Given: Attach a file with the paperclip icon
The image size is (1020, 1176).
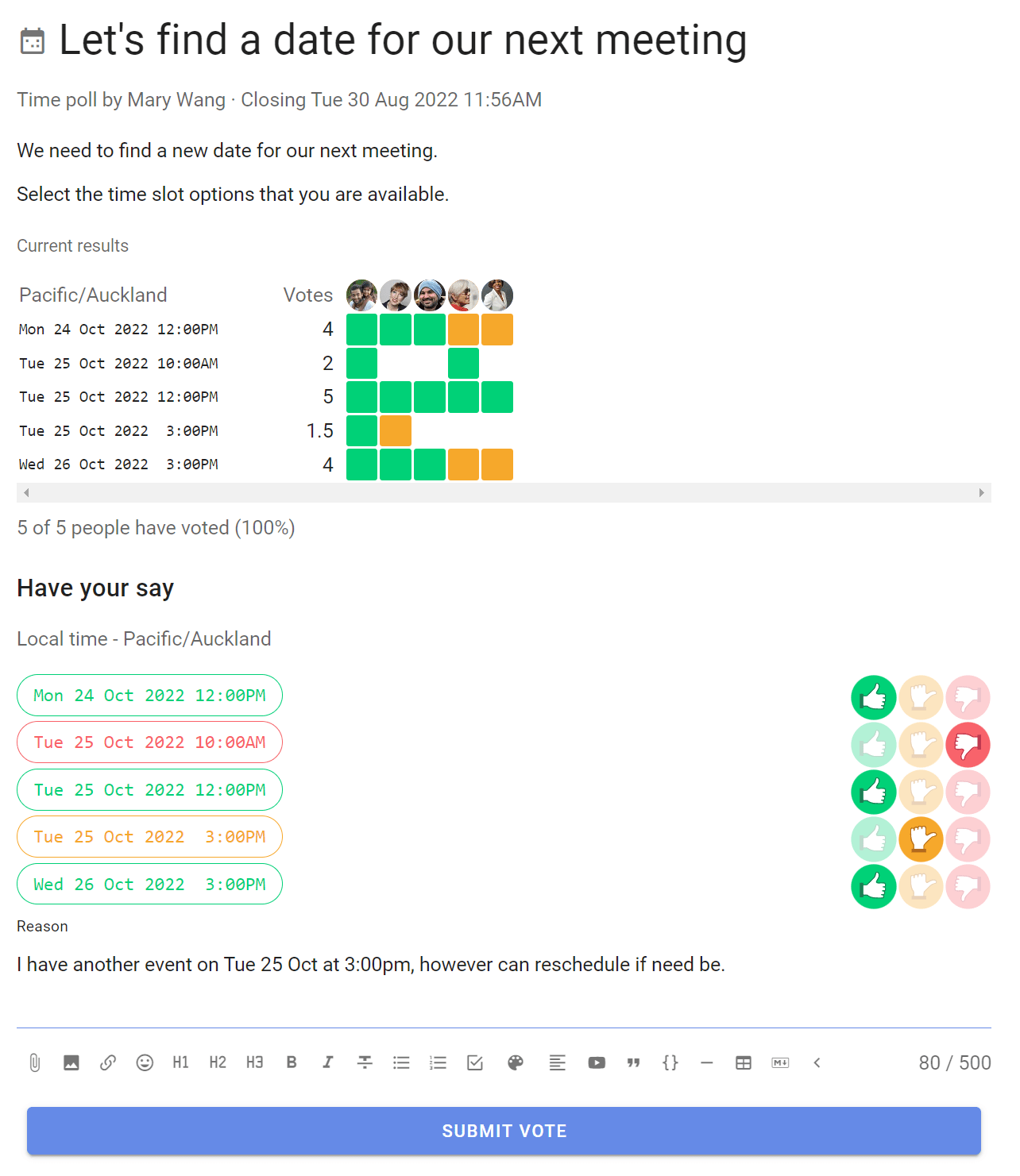Looking at the screenshot, I should click(x=35, y=1062).
